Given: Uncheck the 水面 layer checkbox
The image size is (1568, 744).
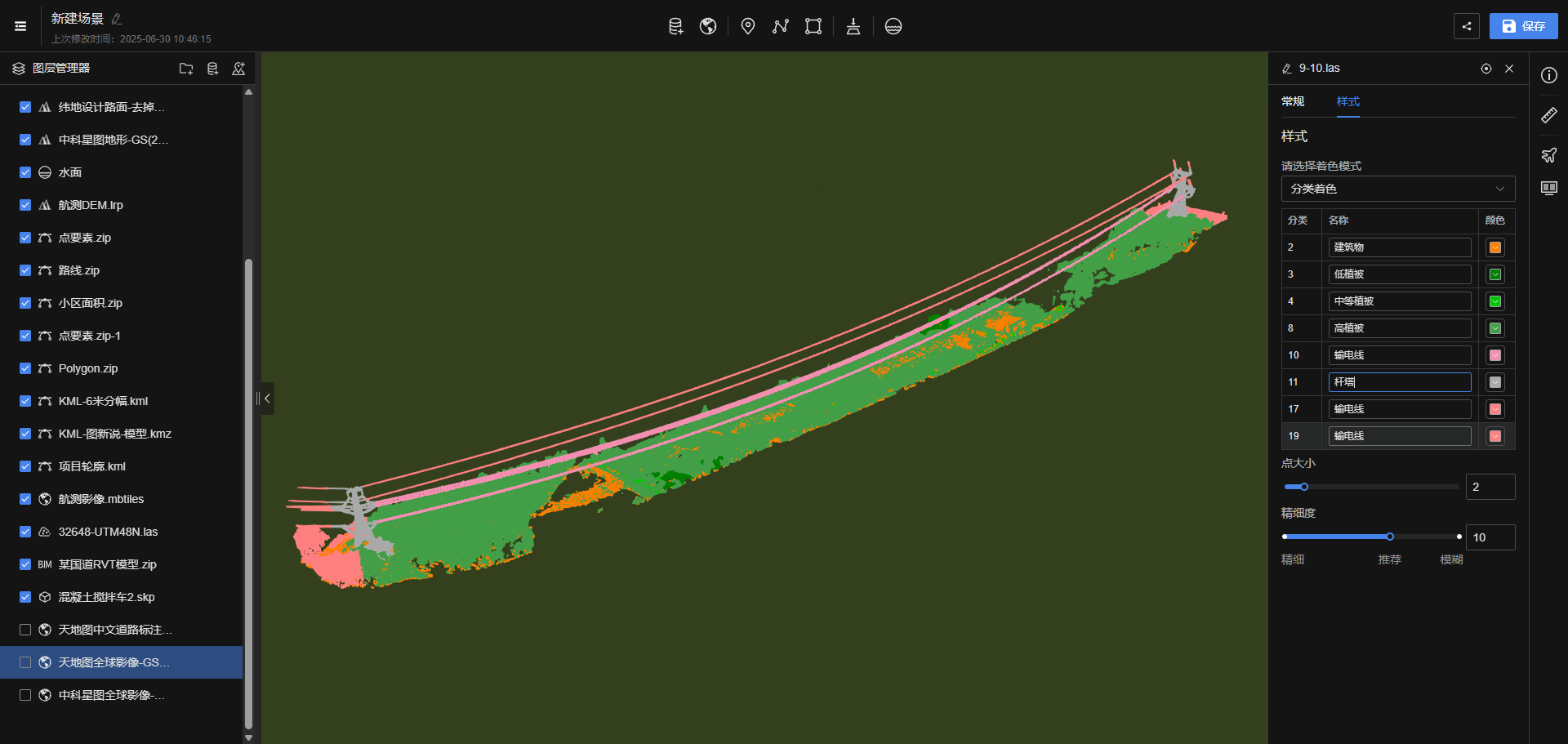Looking at the screenshot, I should [25, 172].
